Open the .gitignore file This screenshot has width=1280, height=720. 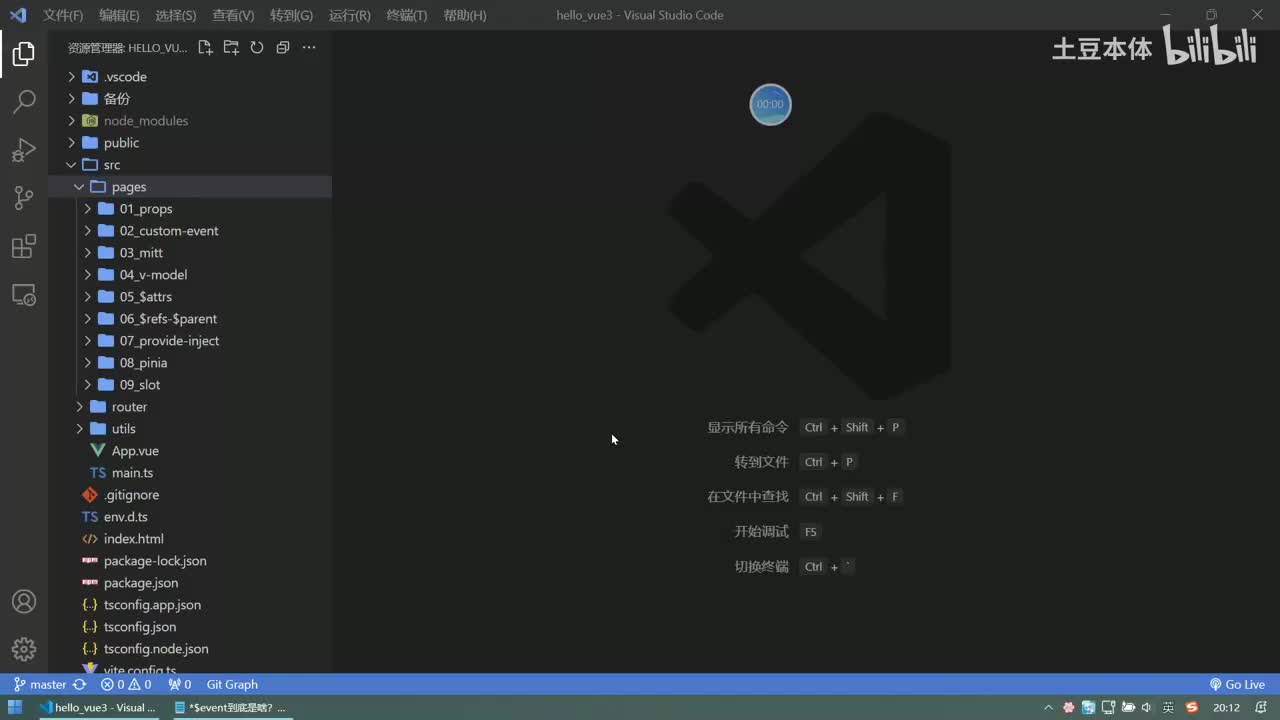pos(190,495)
